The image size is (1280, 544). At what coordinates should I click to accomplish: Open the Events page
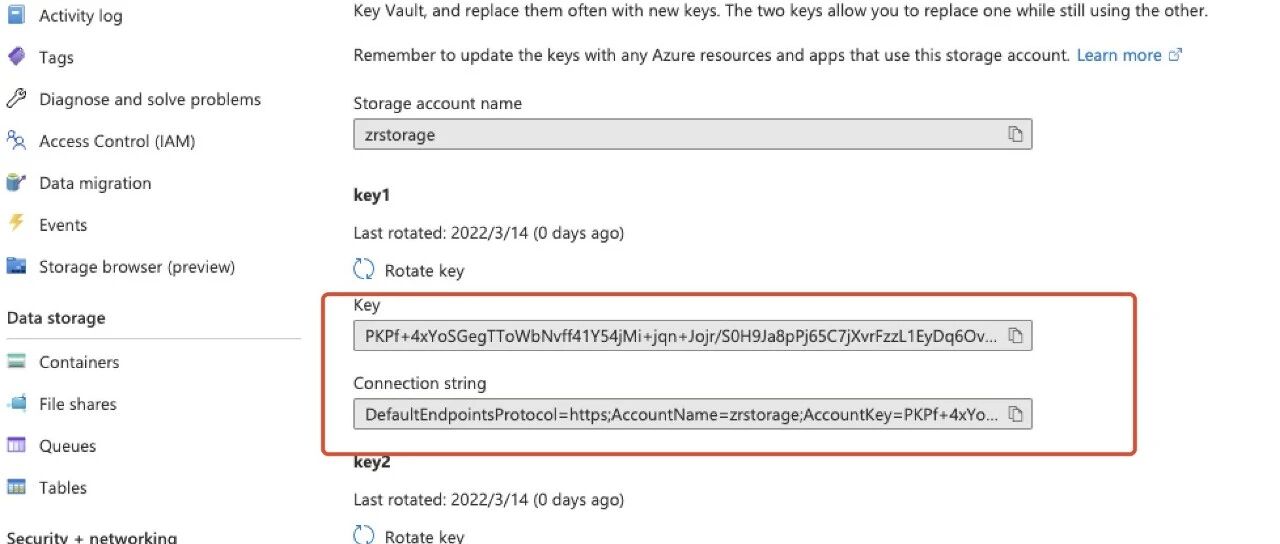pyautogui.click(x=63, y=225)
